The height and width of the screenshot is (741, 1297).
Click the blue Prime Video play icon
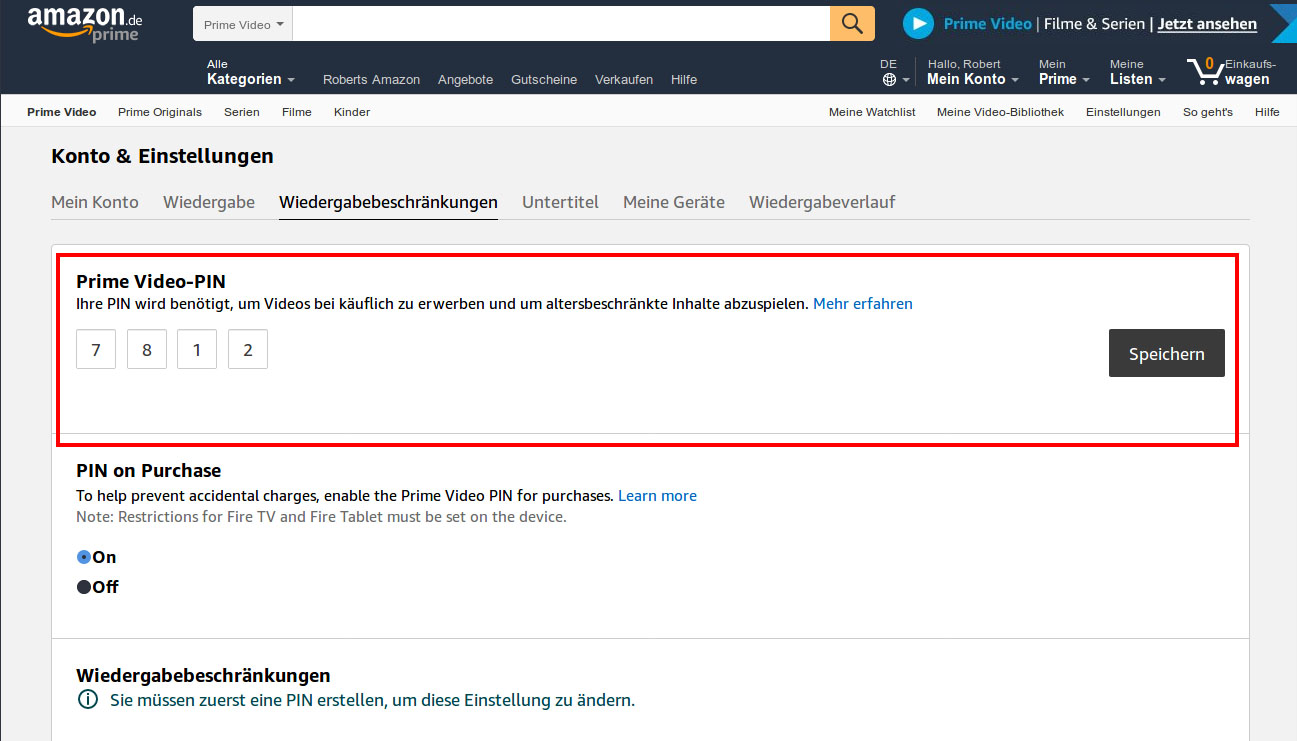click(x=918, y=24)
